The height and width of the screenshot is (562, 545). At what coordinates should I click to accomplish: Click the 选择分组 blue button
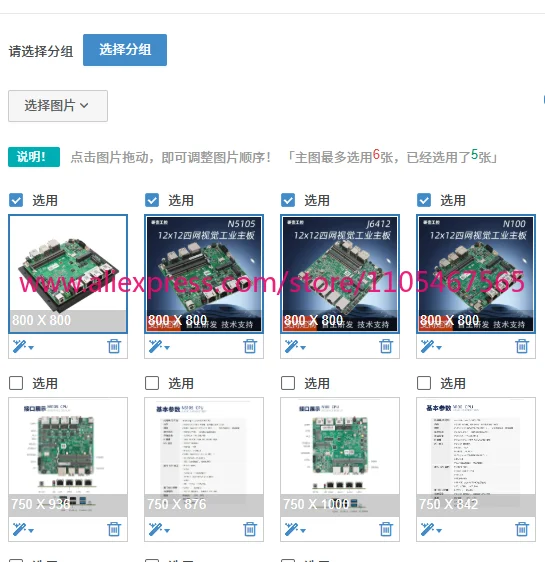click(x=125, y=50)
